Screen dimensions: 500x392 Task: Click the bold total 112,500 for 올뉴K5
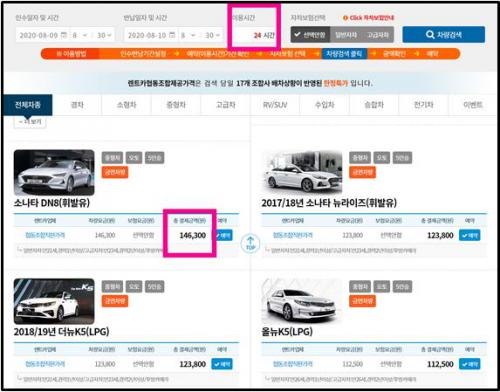click(x=440, y=364)
